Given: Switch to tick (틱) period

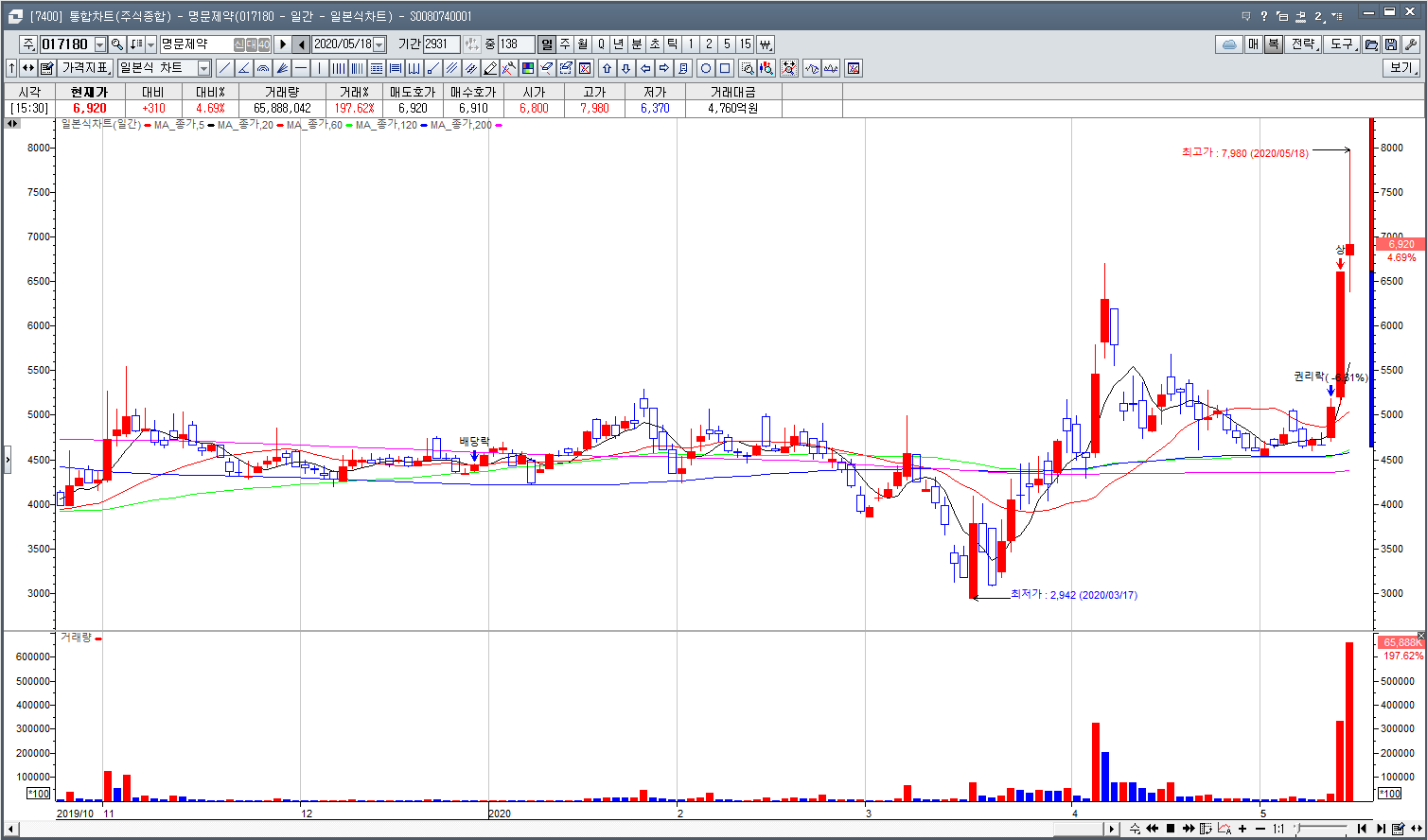Looking at the screenshot, I should coord(672,44).
